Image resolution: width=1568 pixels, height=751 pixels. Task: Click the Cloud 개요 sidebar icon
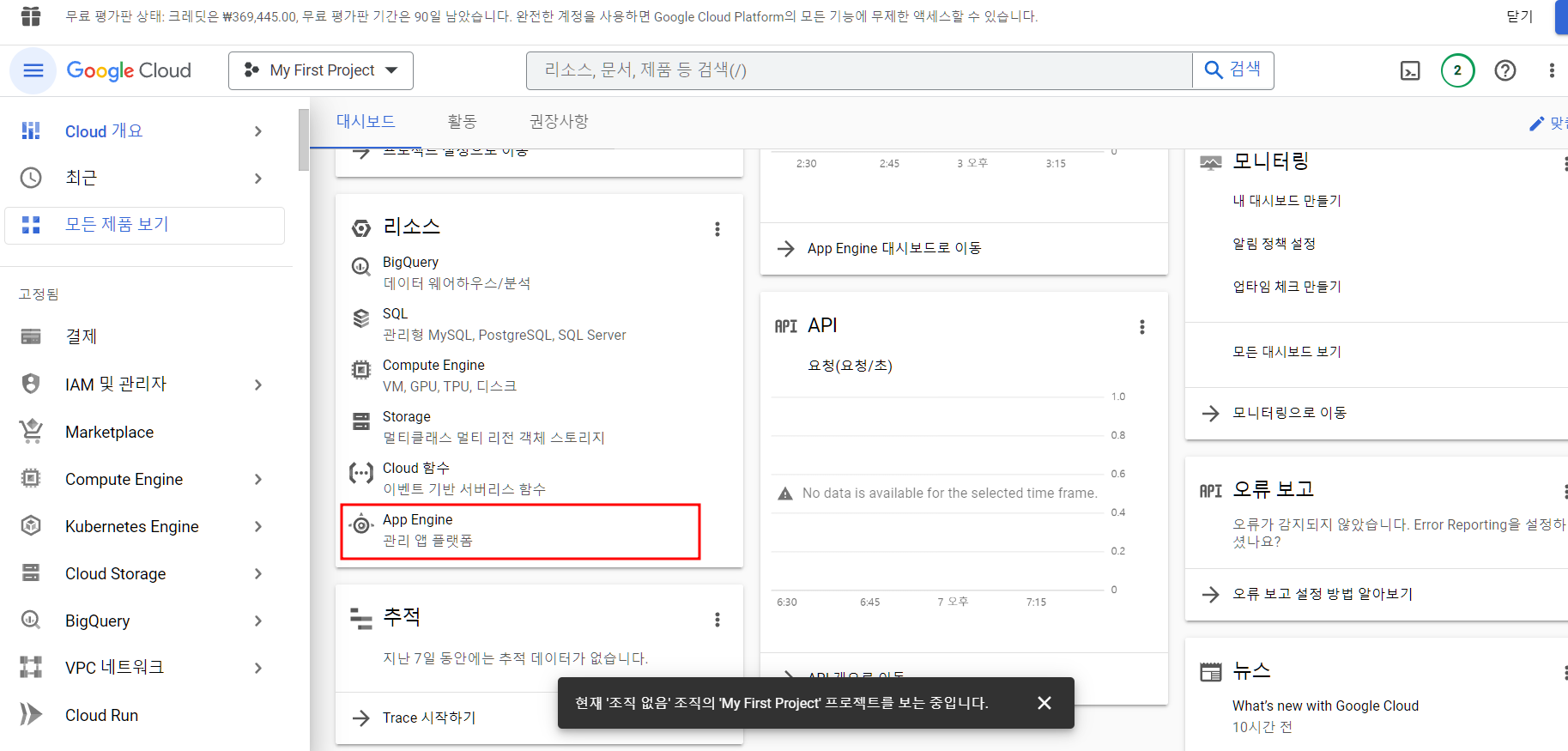pos(31,130)
